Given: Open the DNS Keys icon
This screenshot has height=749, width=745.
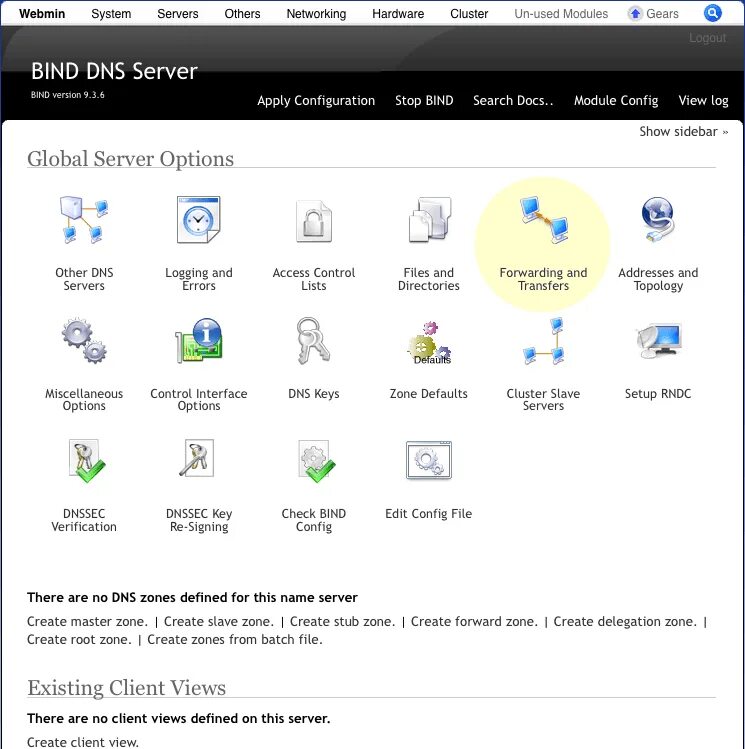Looking at the screenshot, I should click(313, 341).
